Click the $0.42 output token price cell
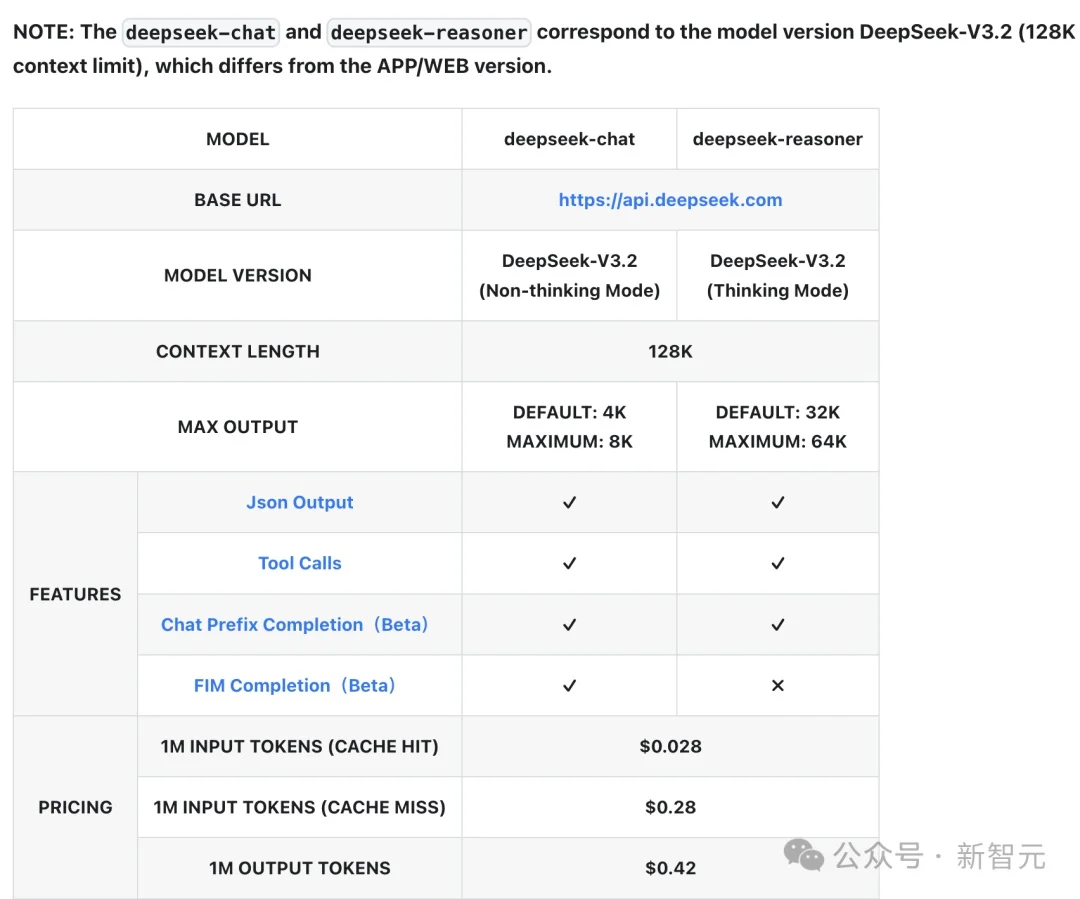The height and width of the screenshot is (899, 1080). click(x=670, y=868)
